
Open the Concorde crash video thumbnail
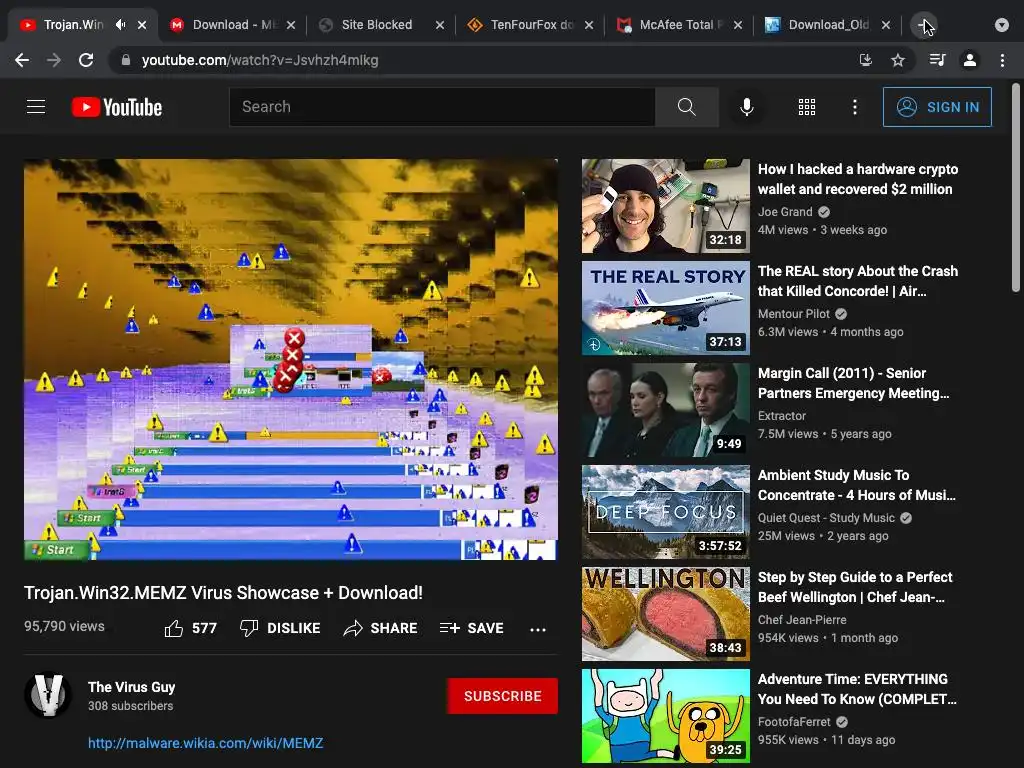click(x=665, y=308)
